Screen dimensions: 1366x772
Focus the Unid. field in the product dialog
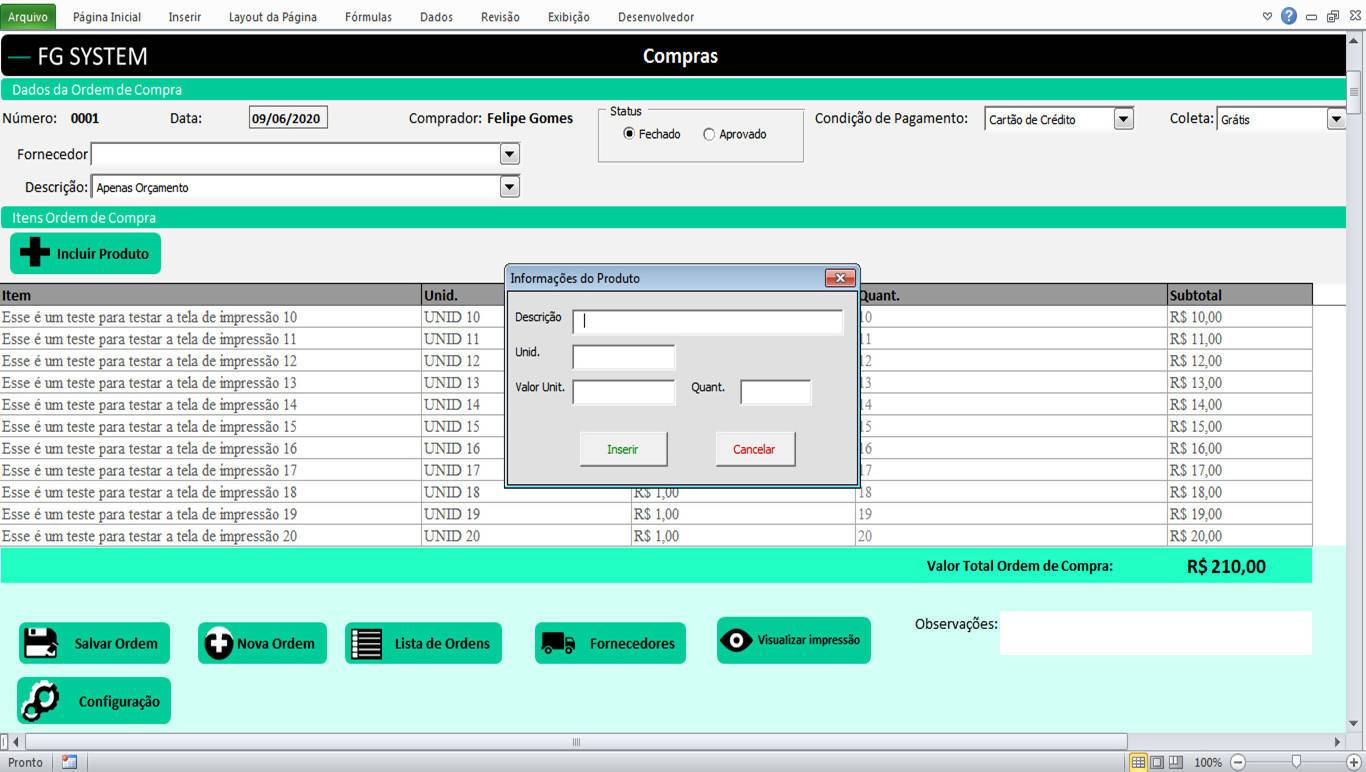624,357
